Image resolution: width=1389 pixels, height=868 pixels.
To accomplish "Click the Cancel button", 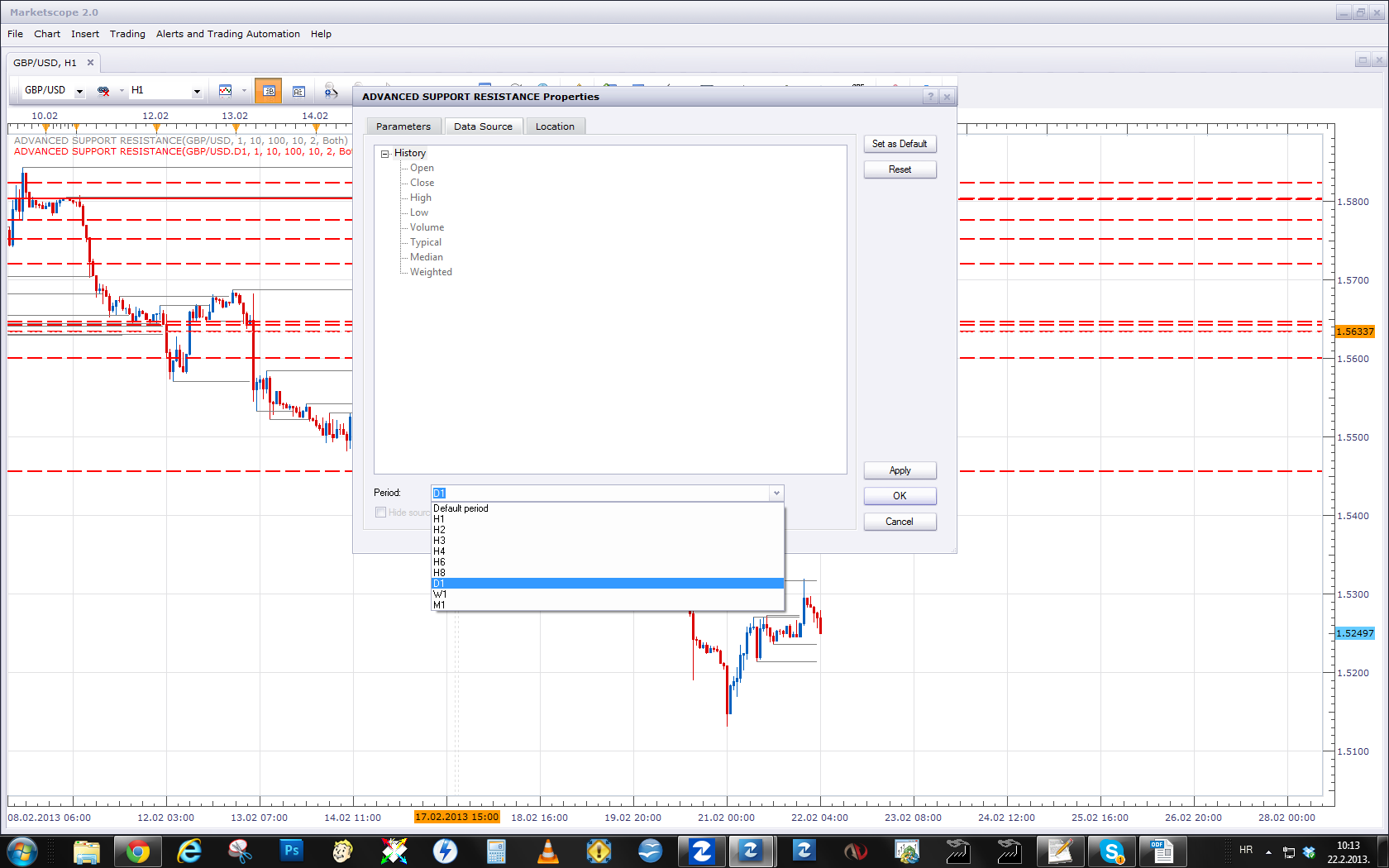I will pyautogui.click(x=900, y=522).
